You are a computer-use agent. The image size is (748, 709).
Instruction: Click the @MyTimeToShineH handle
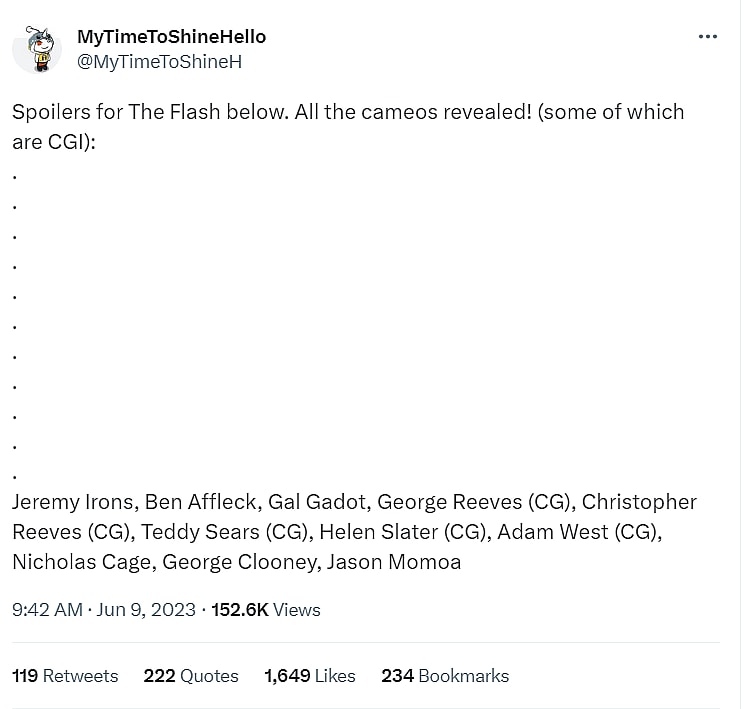point(159,62)
